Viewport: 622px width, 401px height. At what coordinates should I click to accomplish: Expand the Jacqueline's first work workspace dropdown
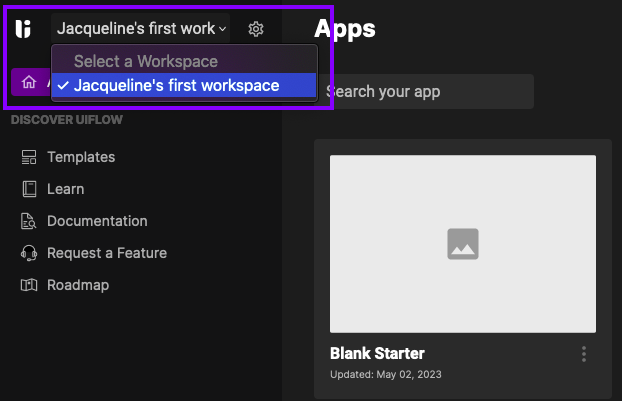point(140,29)
